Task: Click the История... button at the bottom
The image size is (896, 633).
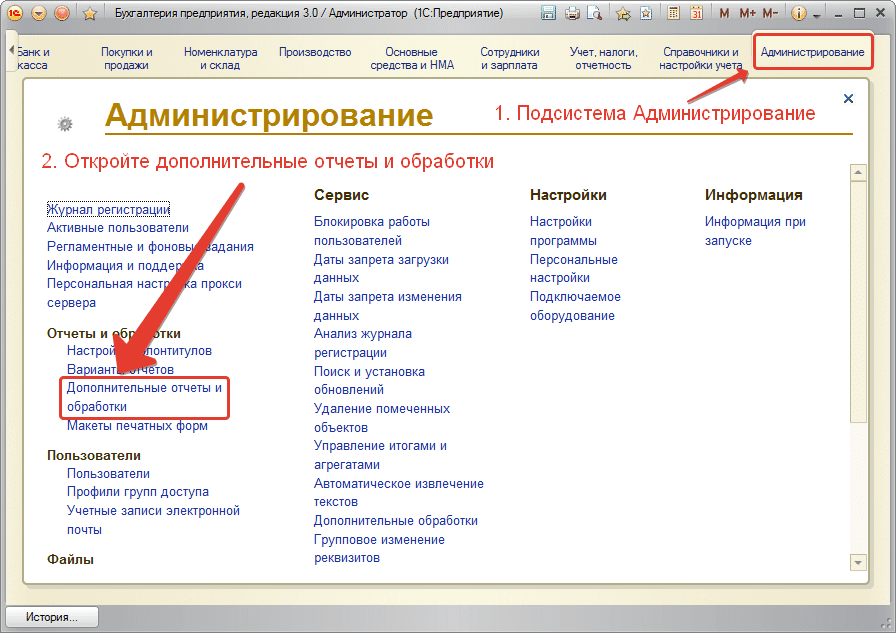Action: coord(51,617)
